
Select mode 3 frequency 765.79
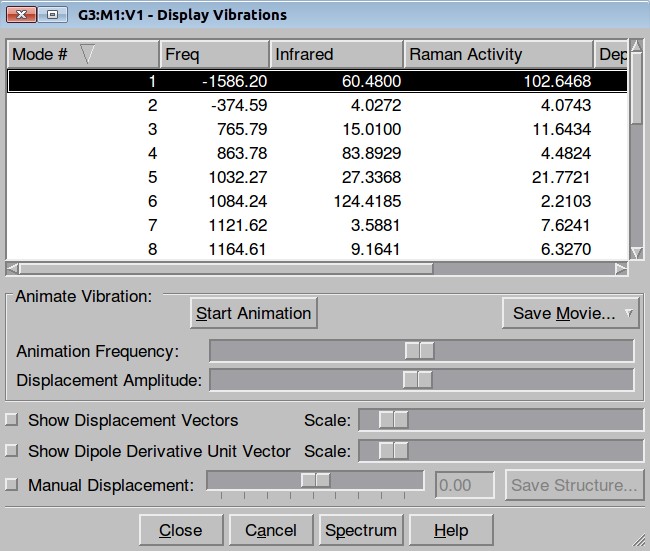click(x=317, y=129)
